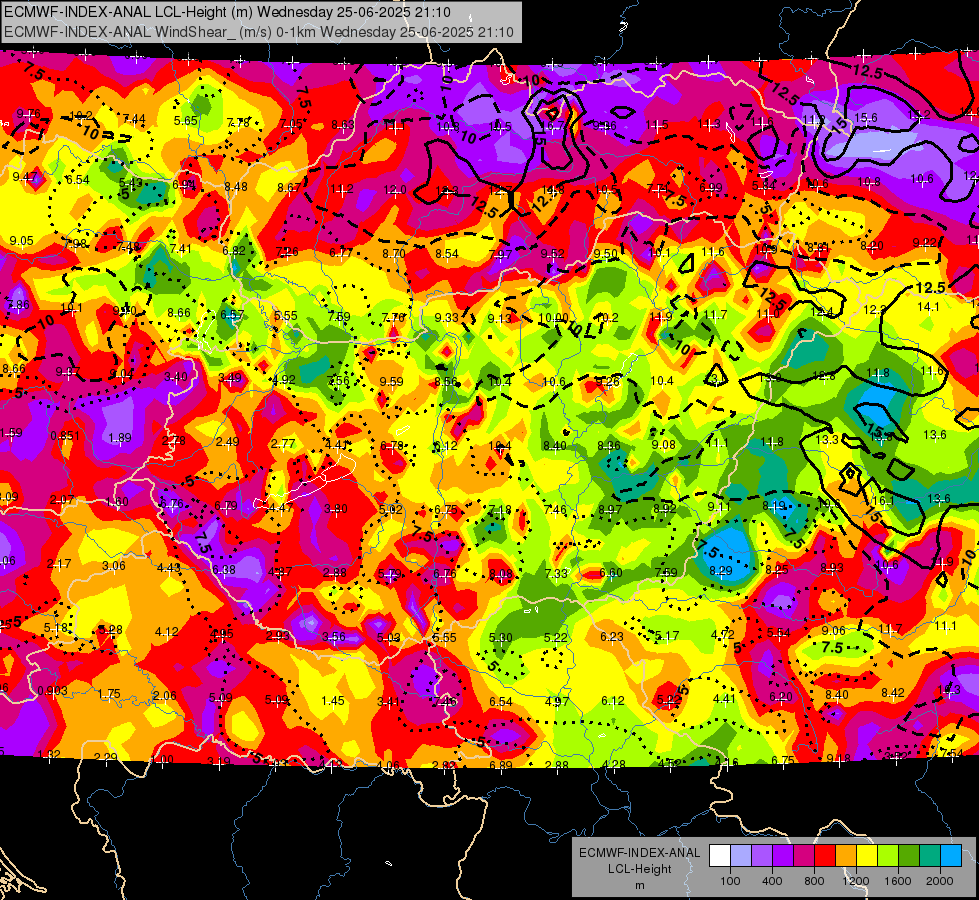Click the wind shear value '16.1'

click(883, 501)
